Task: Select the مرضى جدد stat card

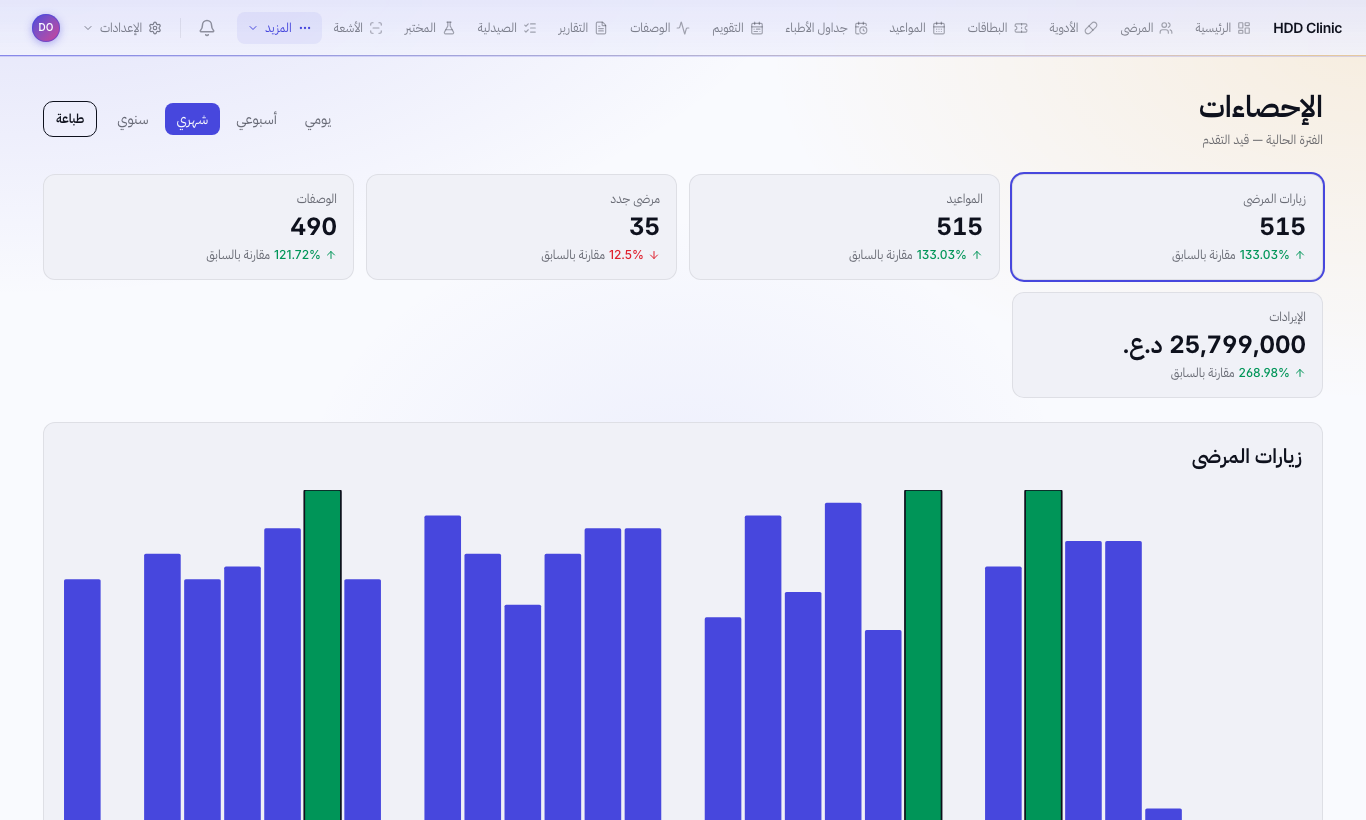Action: [x=521, y=227]
